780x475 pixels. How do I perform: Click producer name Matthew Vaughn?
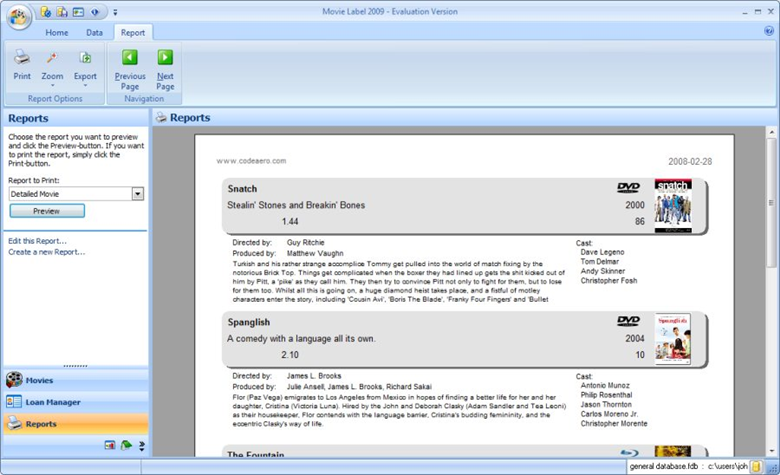pyautogui.click(x=315, y=253)
